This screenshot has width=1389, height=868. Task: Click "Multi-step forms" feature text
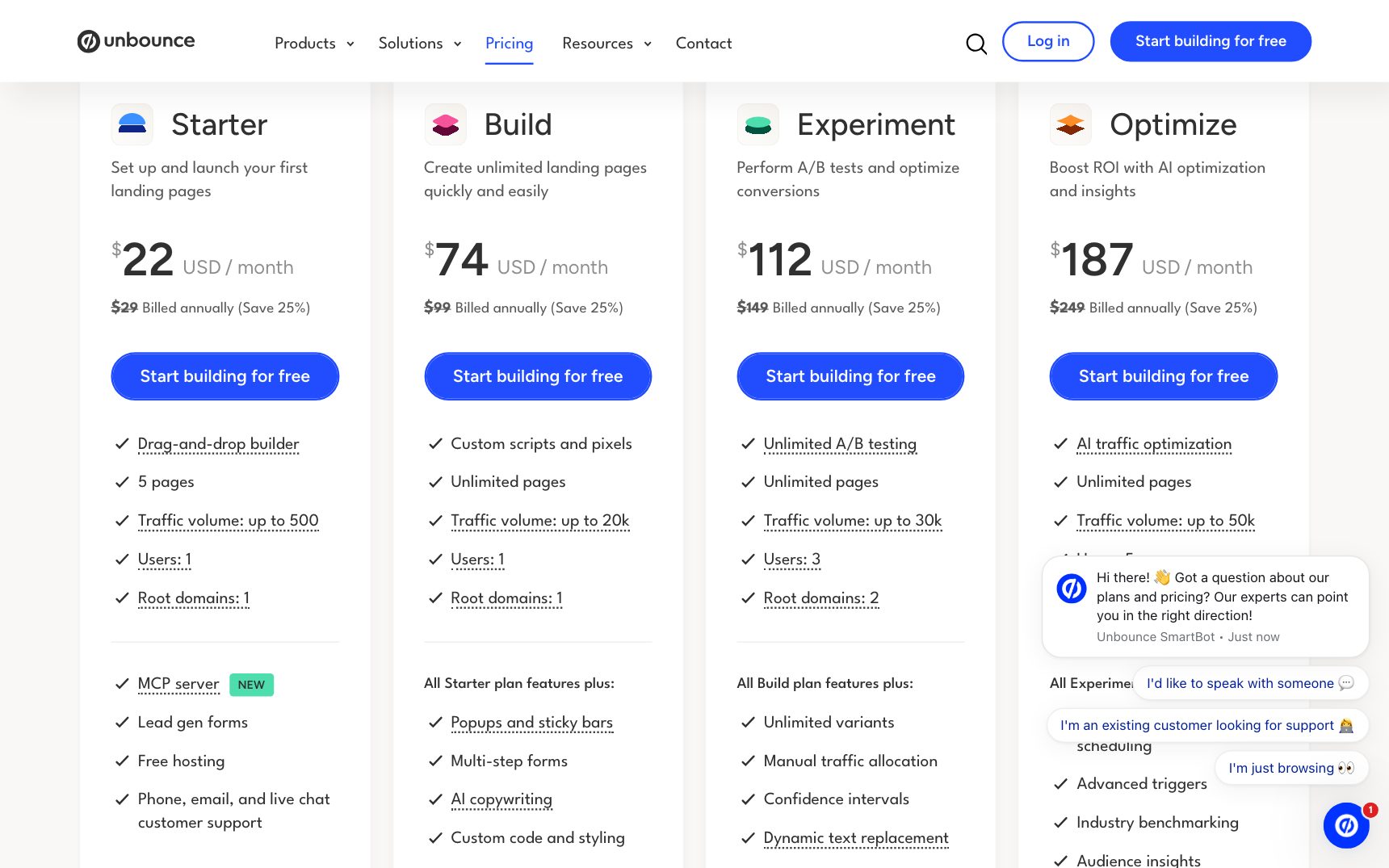[509, 761]
